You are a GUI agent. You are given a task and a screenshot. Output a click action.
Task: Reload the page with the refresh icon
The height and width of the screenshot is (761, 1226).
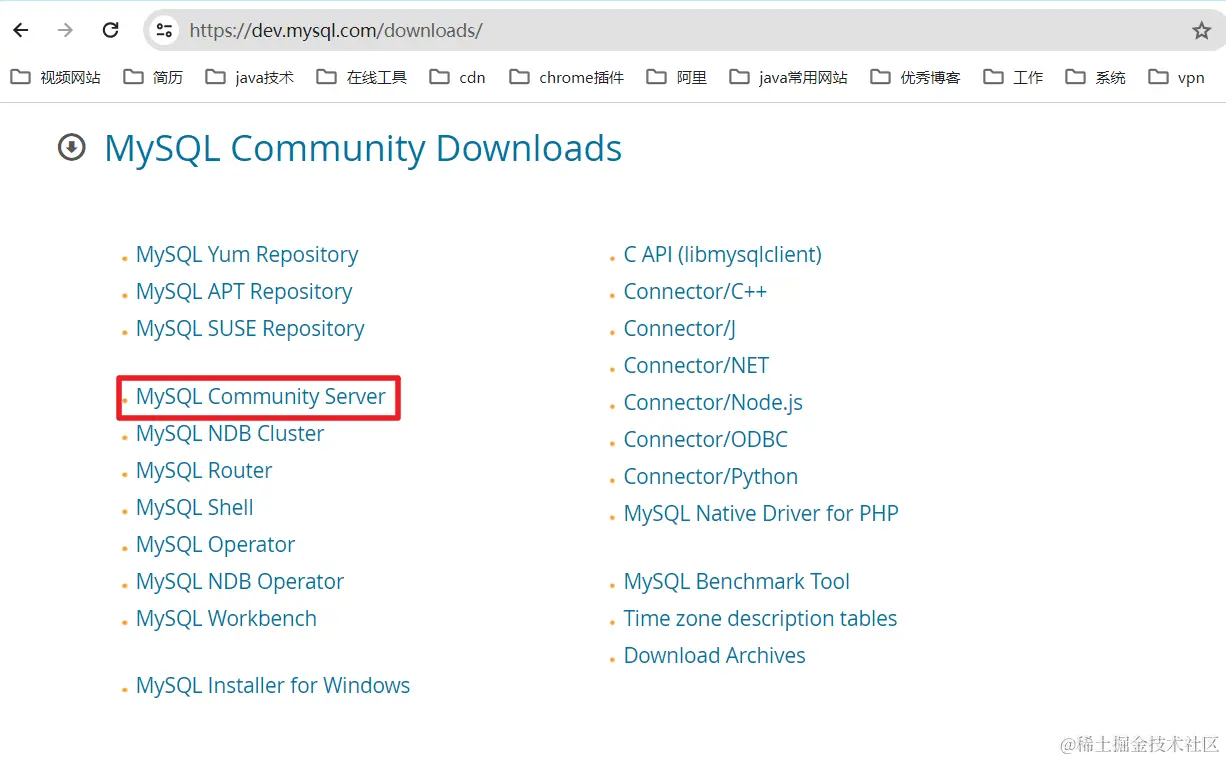click(111, 30)
